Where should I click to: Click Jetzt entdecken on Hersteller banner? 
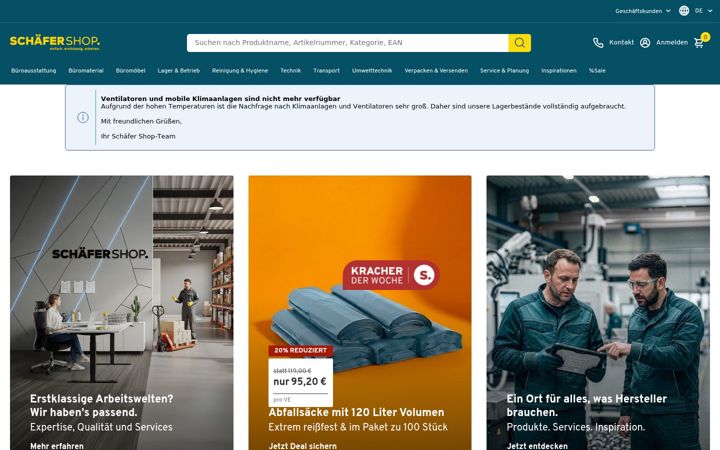(537, 446)
